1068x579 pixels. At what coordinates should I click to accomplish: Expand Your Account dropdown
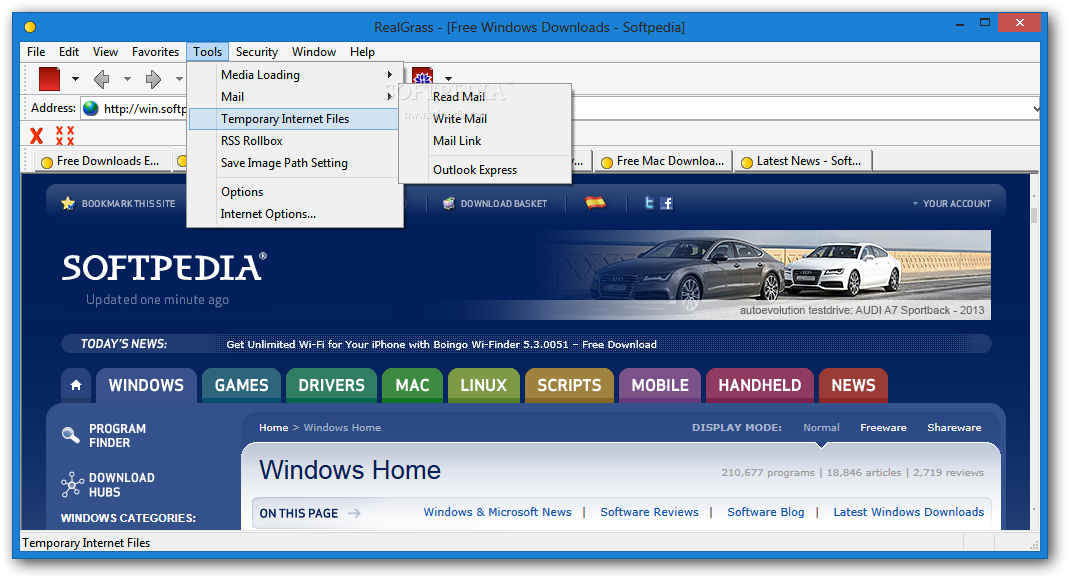(952, 204)
